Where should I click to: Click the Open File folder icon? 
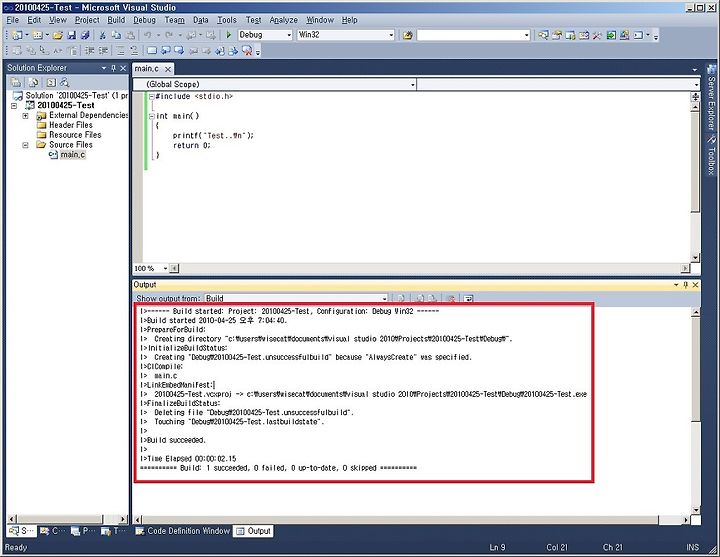tap(58, 35)
